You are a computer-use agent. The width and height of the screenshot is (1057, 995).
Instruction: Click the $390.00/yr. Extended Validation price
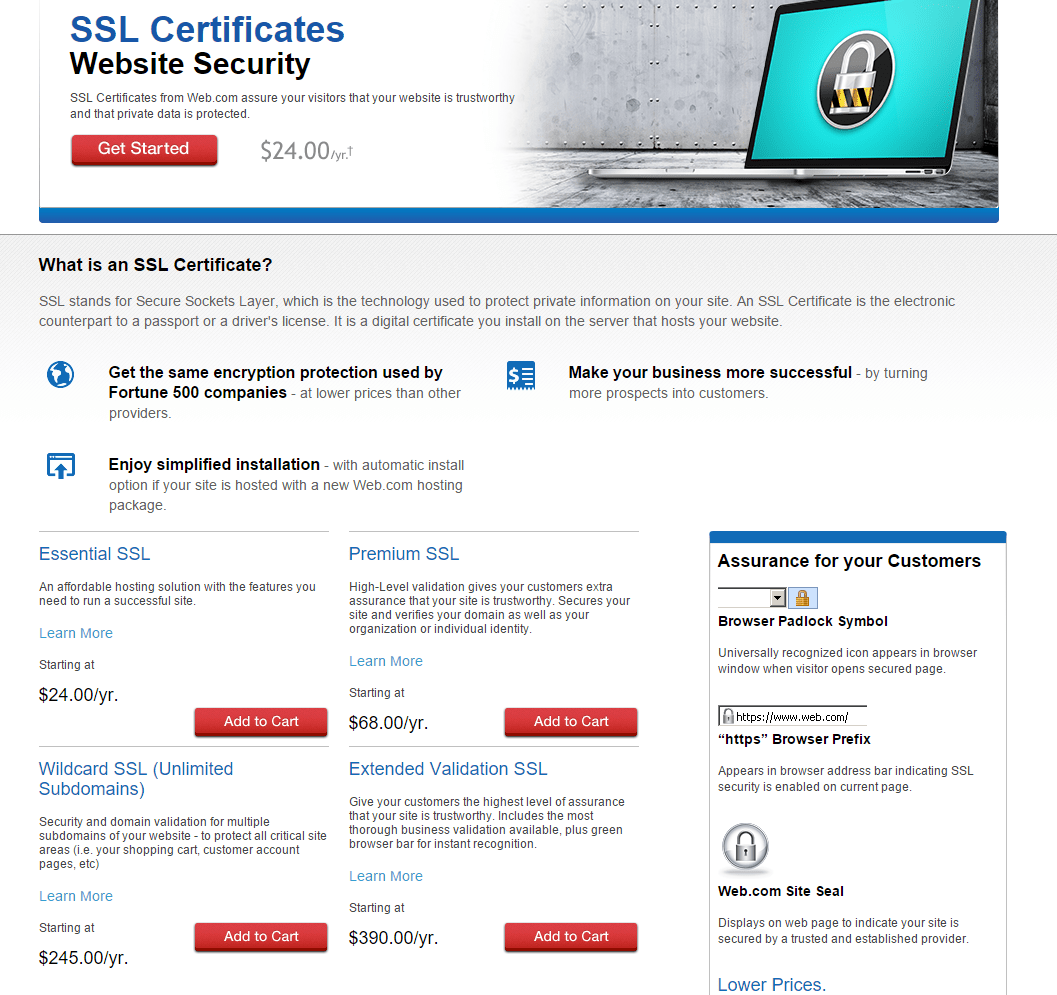click(x=393, y=938)
